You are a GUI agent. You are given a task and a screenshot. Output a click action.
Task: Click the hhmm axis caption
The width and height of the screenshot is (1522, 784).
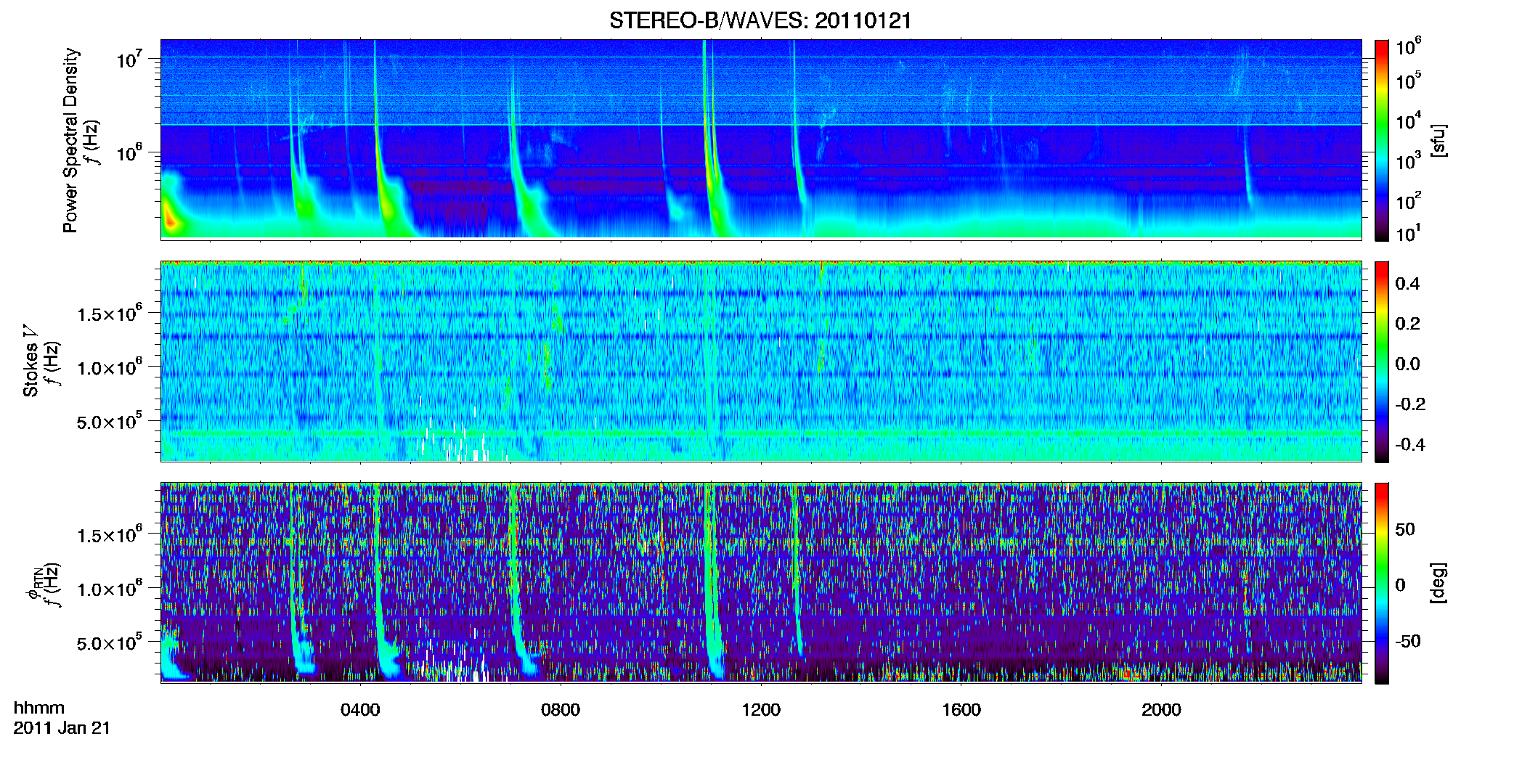click(39, 708)
